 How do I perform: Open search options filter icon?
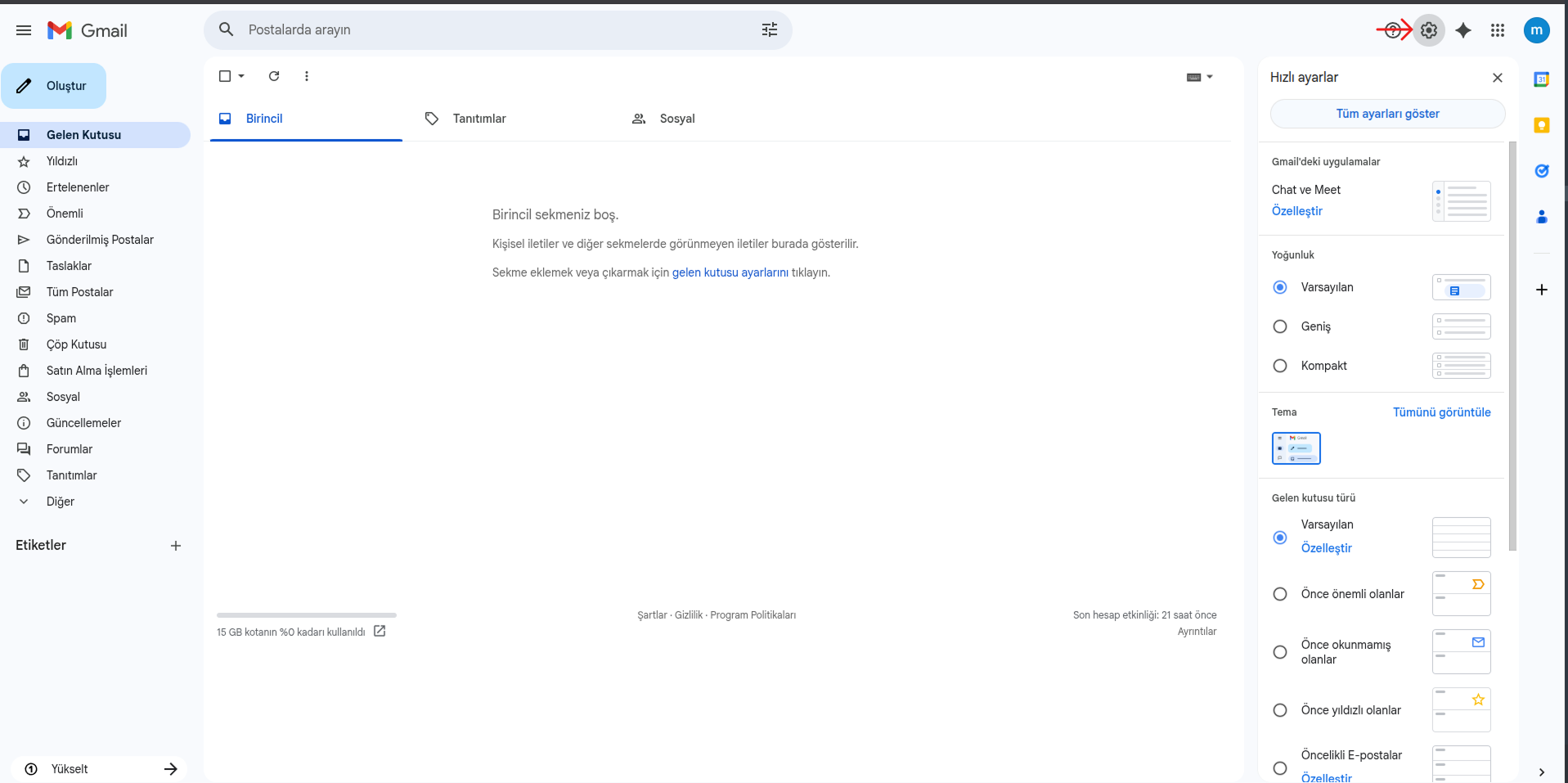pyautogui.click(x=770, y=29)
